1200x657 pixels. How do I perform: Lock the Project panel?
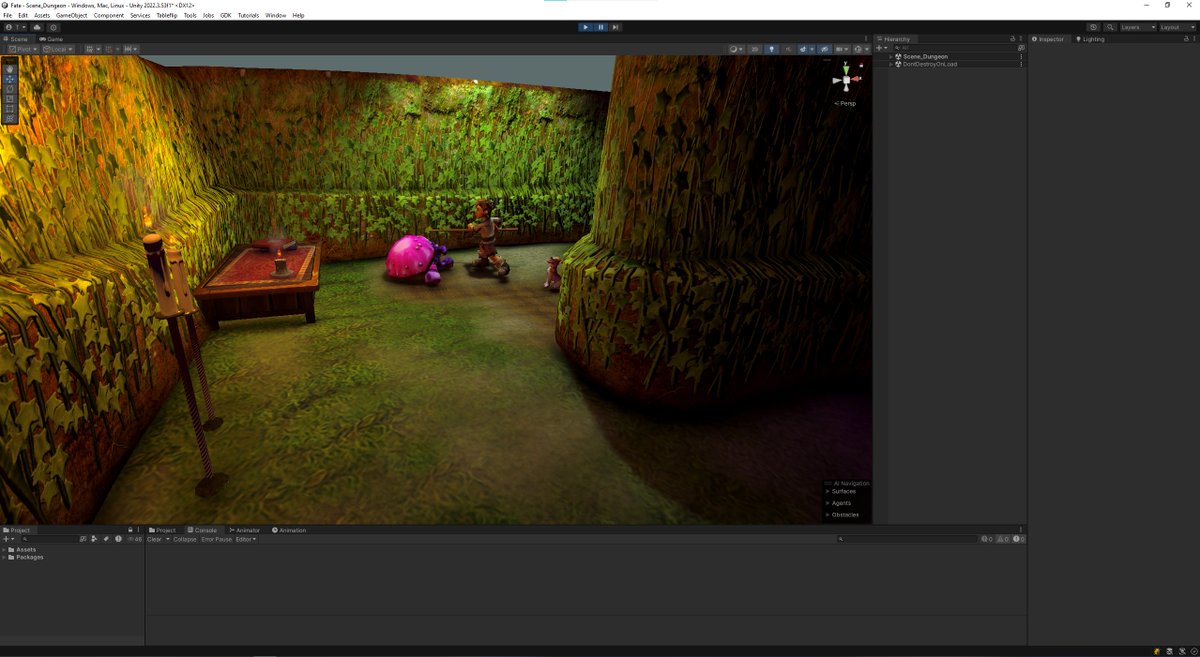click(130, 530)
